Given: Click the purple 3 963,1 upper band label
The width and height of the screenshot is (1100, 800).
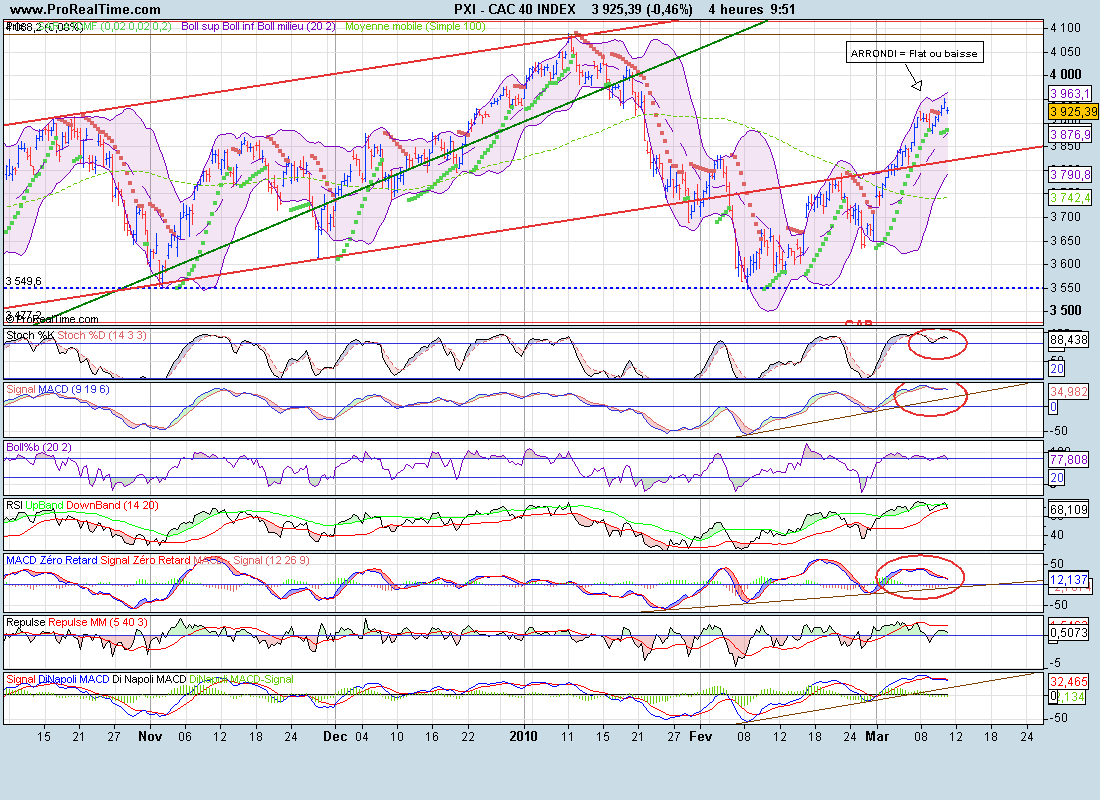Looking at the screenshot, I should pos(1070,94).
